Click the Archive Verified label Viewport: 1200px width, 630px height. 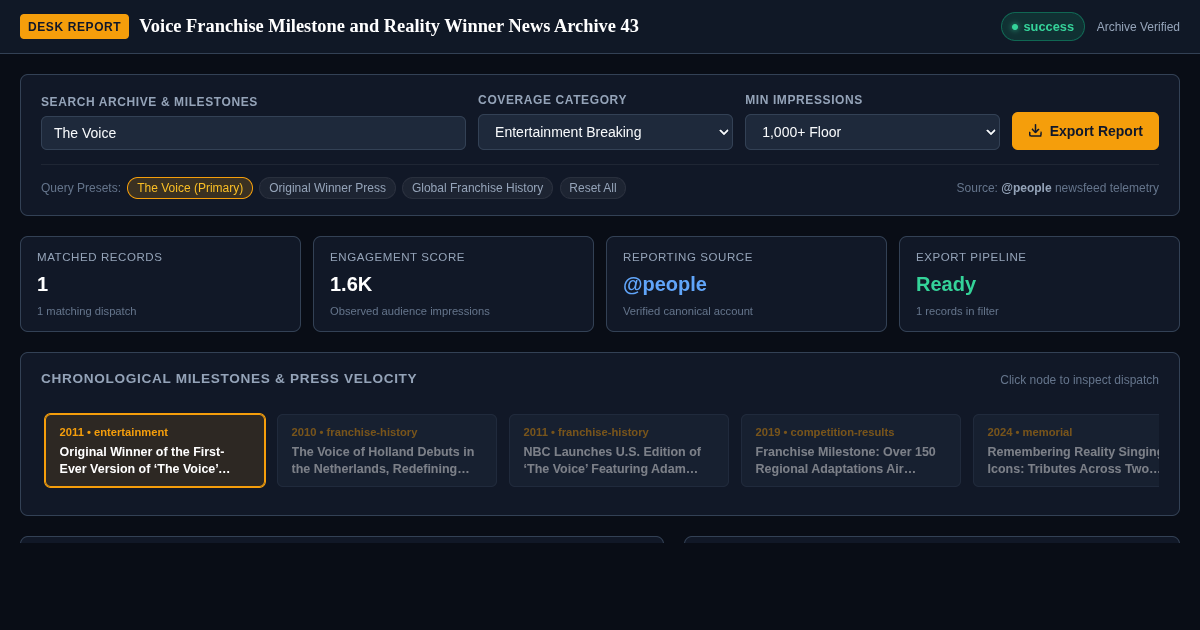coord(1138,27)
